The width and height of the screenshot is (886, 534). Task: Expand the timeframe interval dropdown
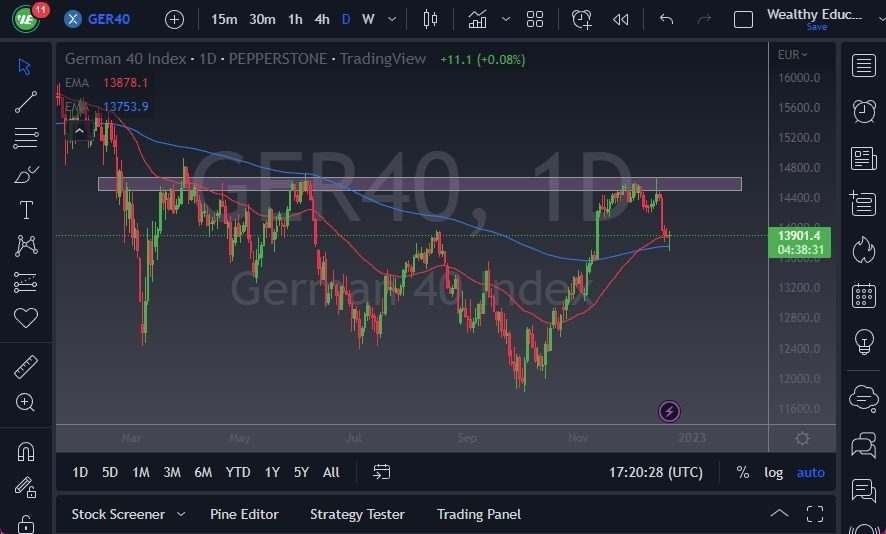392,20
